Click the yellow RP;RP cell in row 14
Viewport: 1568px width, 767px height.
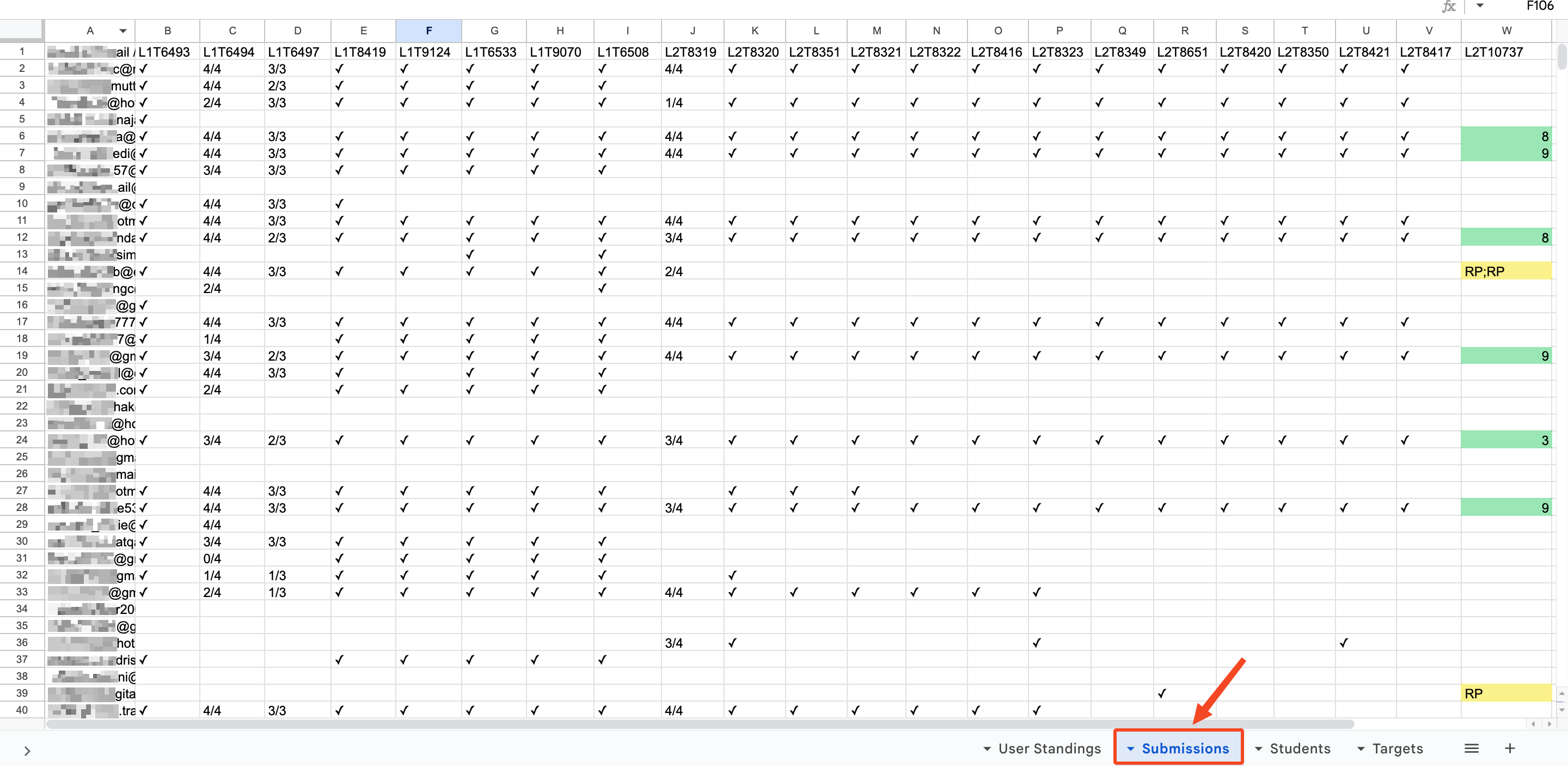pyautogui.click(x=1506, y=271)
